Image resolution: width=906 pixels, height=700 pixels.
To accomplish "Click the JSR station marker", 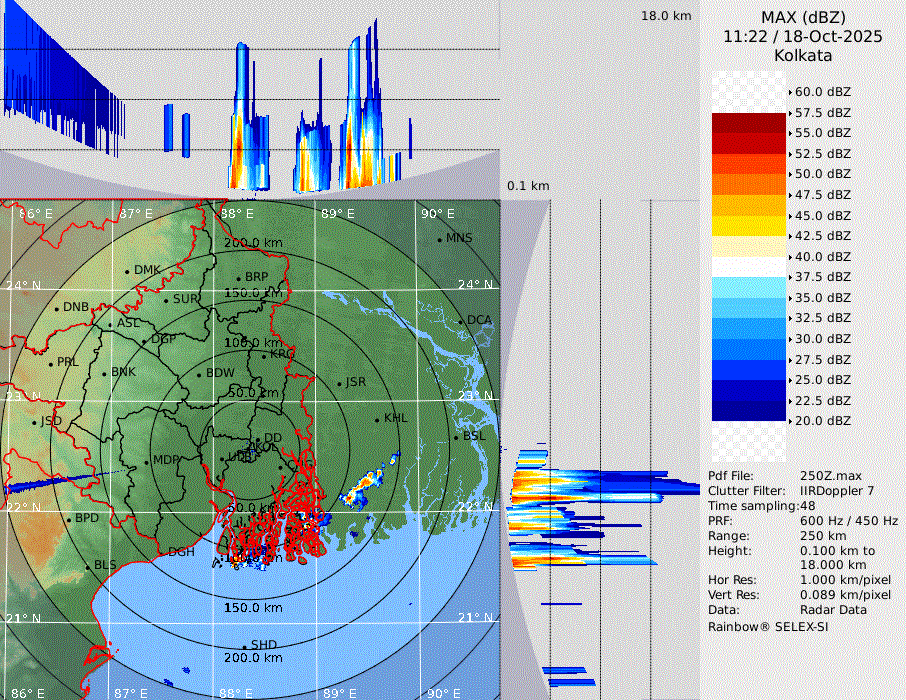I will pyautogui.click(x=338, y=383).
